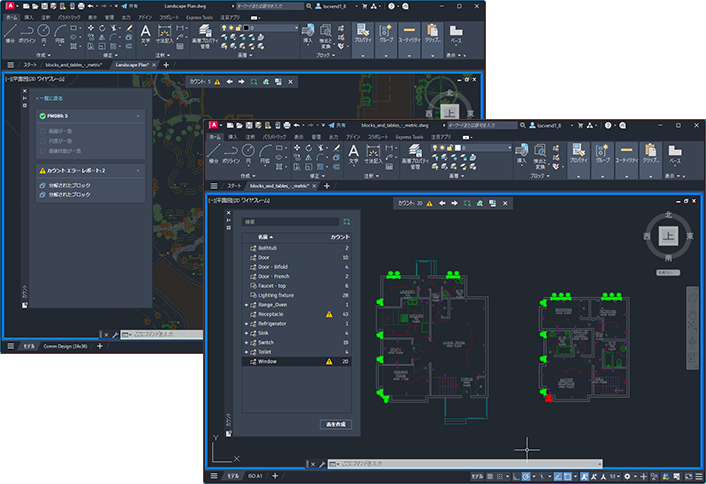Expand the Switch row in count list
This screenshot has width=706, height=484.
pyautogui.click(x=246, y=343)
